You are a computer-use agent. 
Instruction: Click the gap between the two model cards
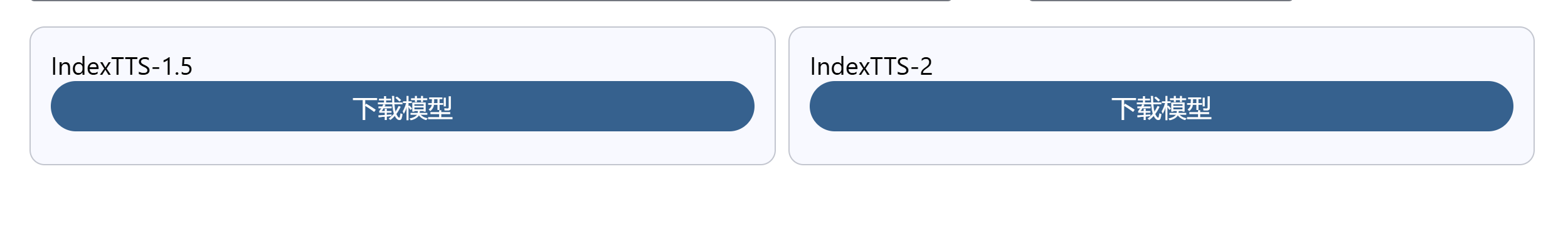pyautogui.click(x=782, y=96)
